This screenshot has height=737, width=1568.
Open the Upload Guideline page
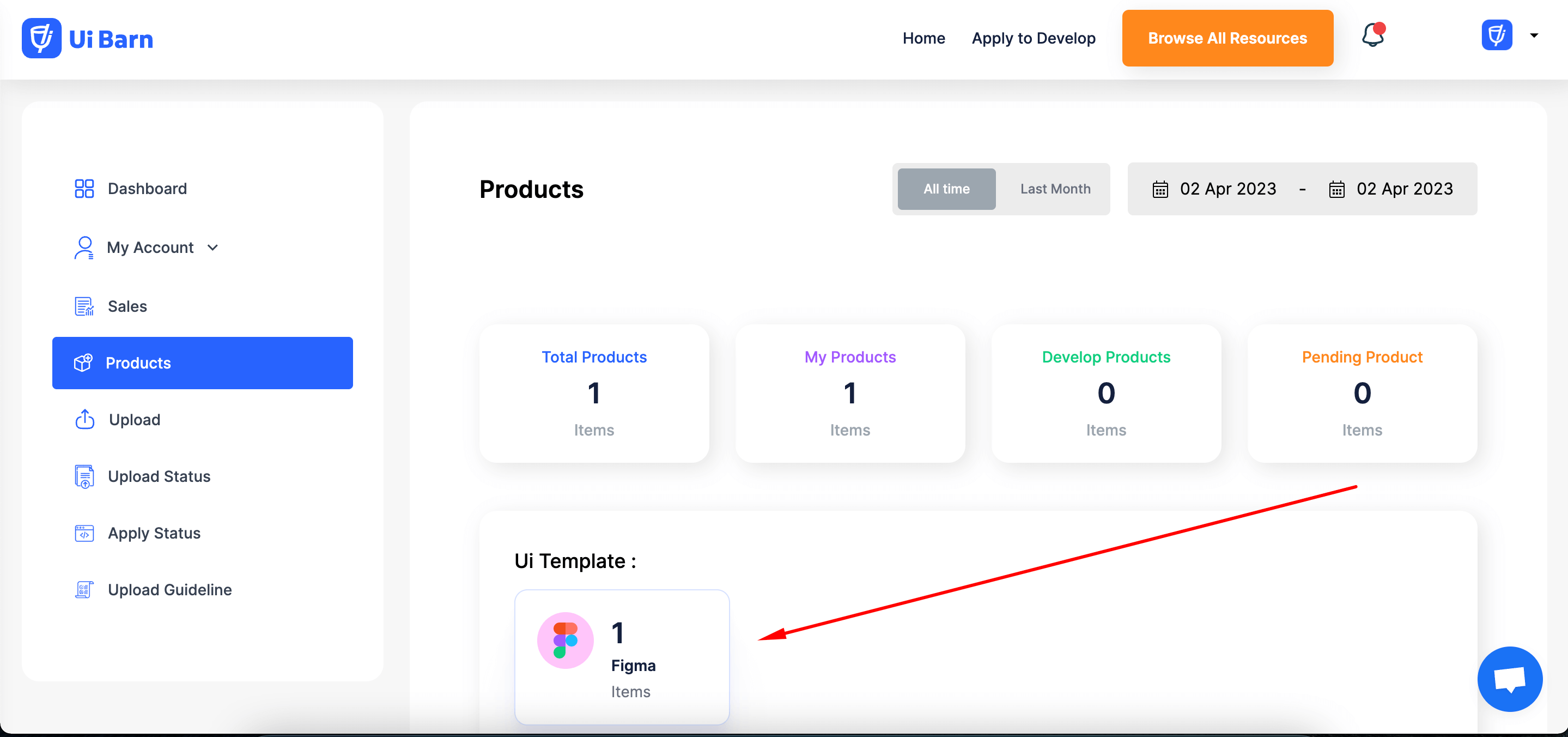point(168,590)
